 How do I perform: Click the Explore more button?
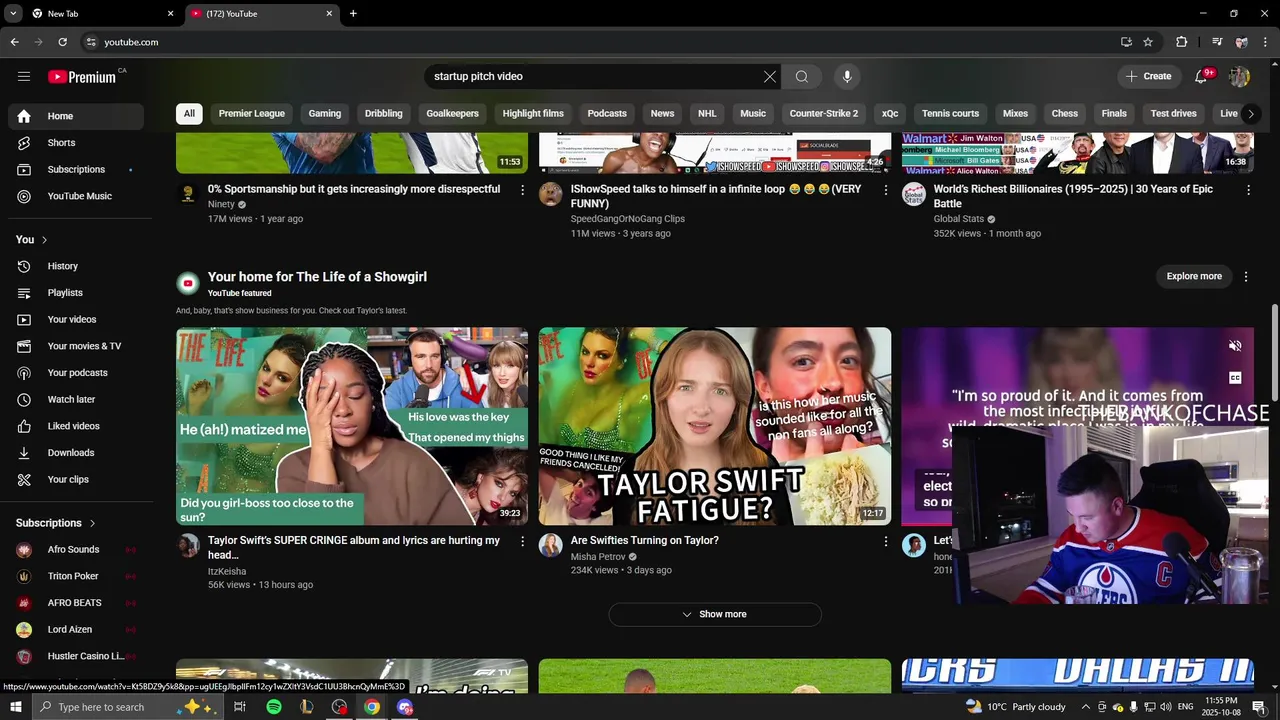pos(1194,276)
